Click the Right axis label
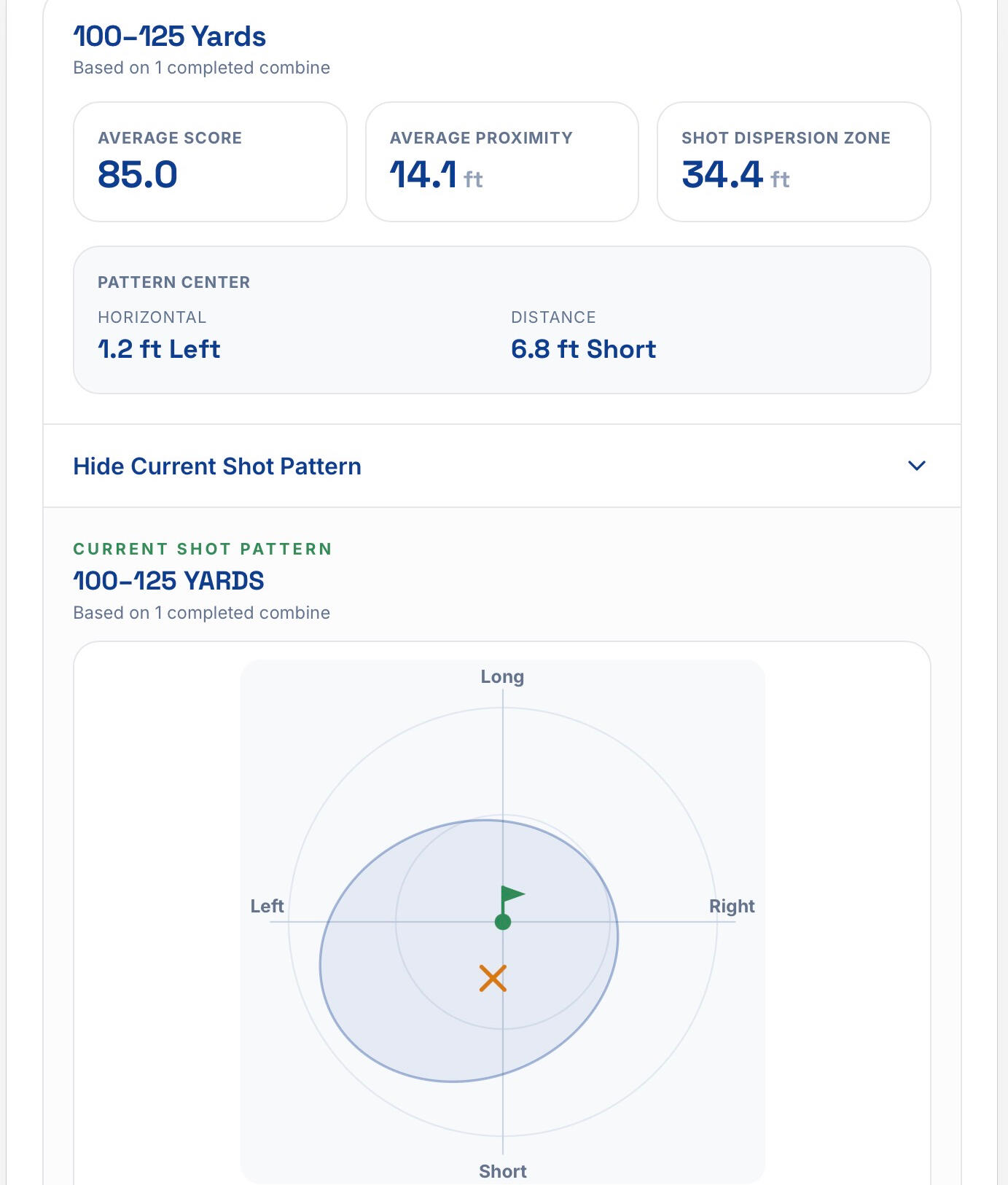The image size is (1008, 1185). pyautogui.click(x=732, y=906)
